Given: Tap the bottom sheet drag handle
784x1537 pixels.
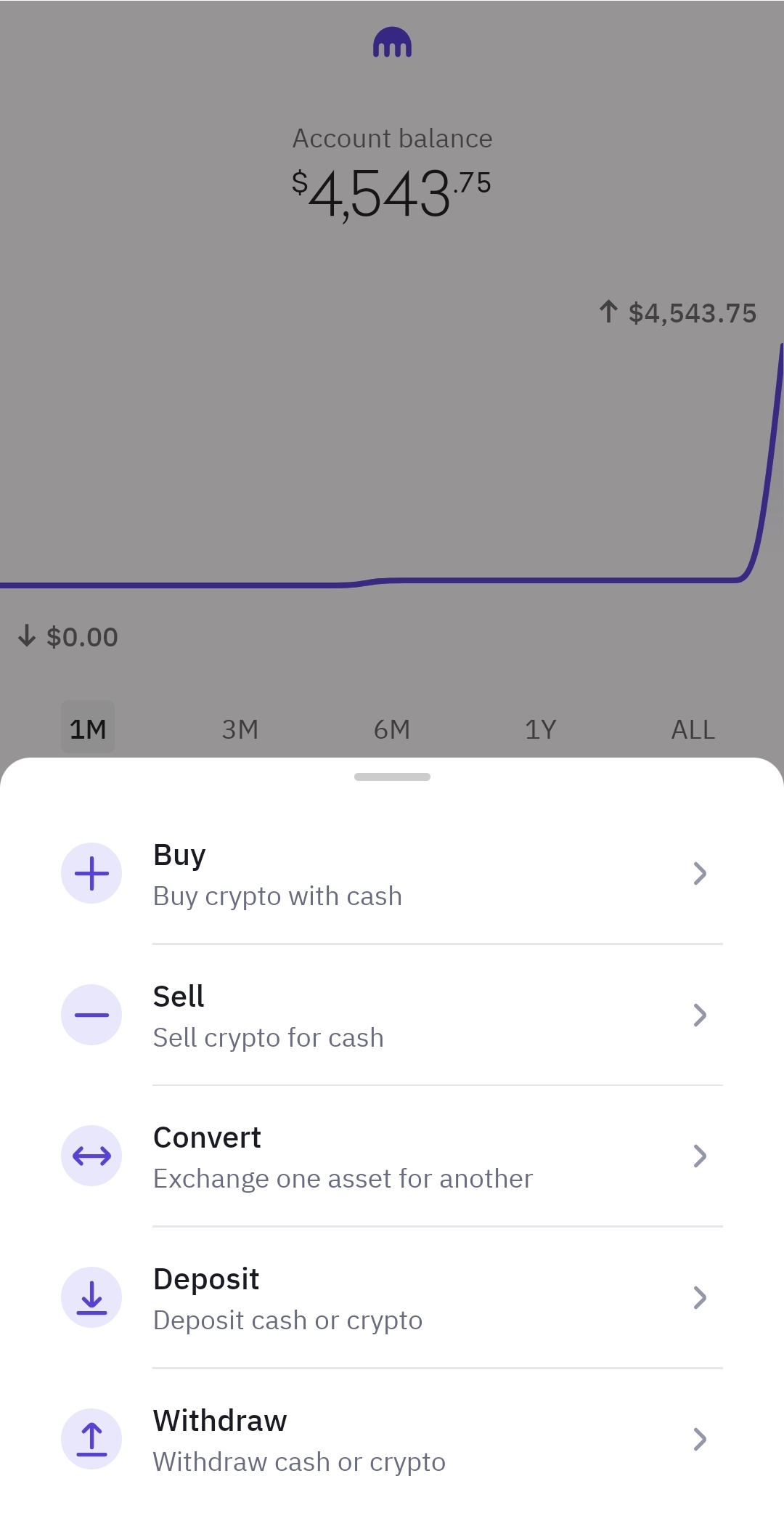Looking at the screenshot, I should (x=392, y=776).
